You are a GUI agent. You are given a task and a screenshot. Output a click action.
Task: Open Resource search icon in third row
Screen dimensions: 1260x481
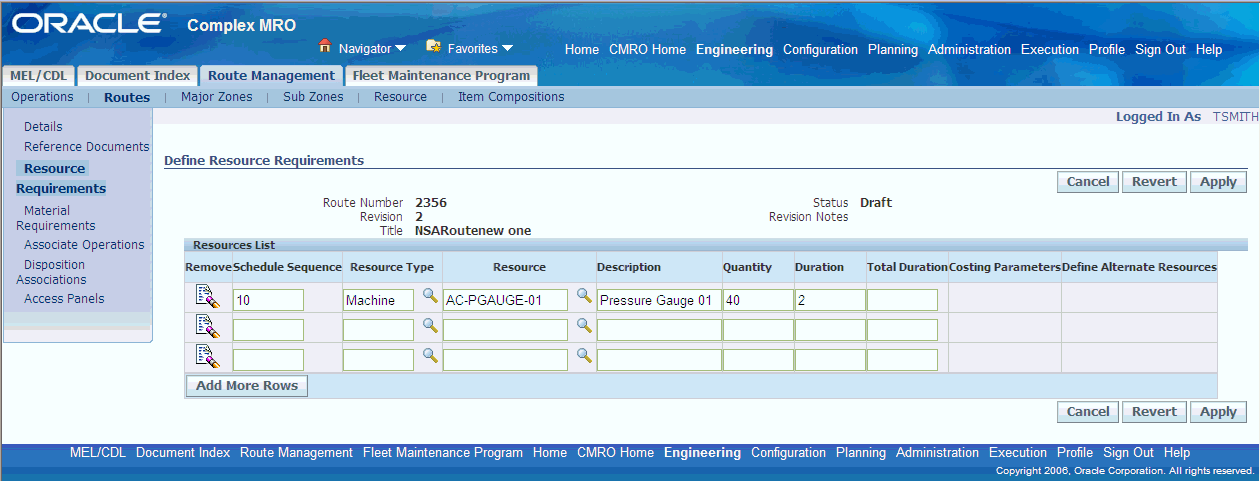pyautogui.click(x=584, y=356)
